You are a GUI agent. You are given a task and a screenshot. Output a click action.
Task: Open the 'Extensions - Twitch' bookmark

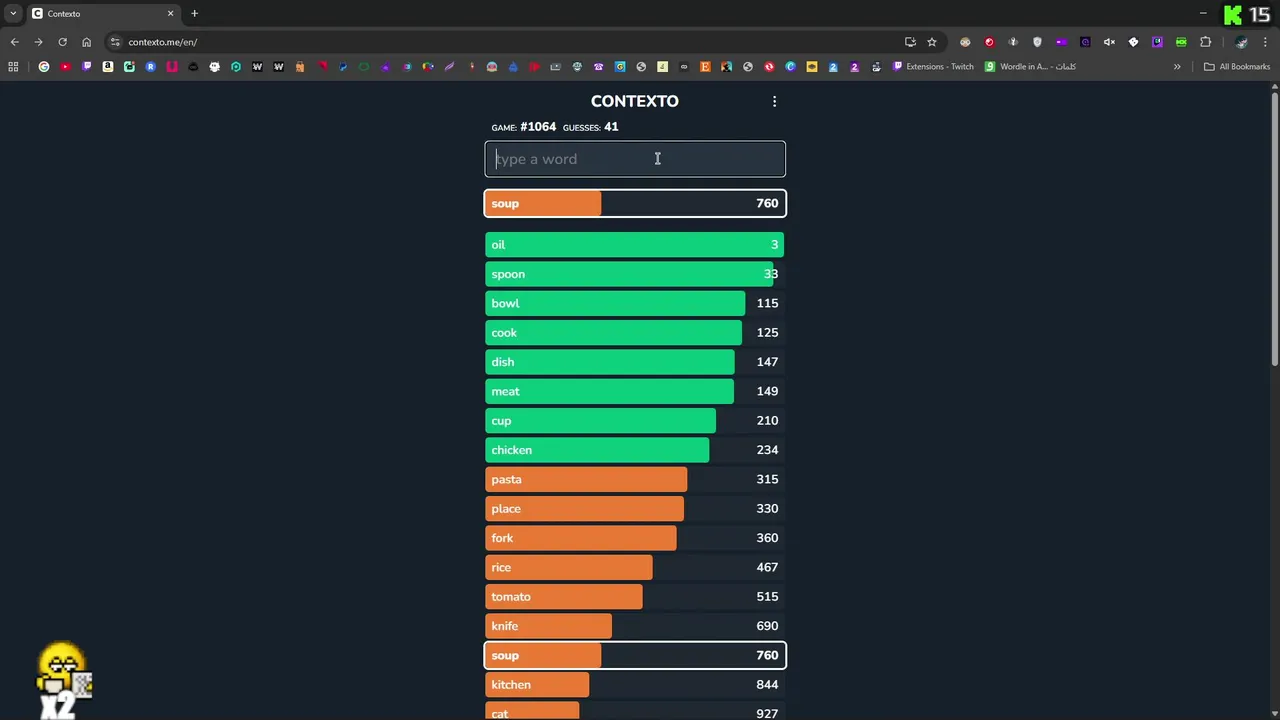pos(933,67)
